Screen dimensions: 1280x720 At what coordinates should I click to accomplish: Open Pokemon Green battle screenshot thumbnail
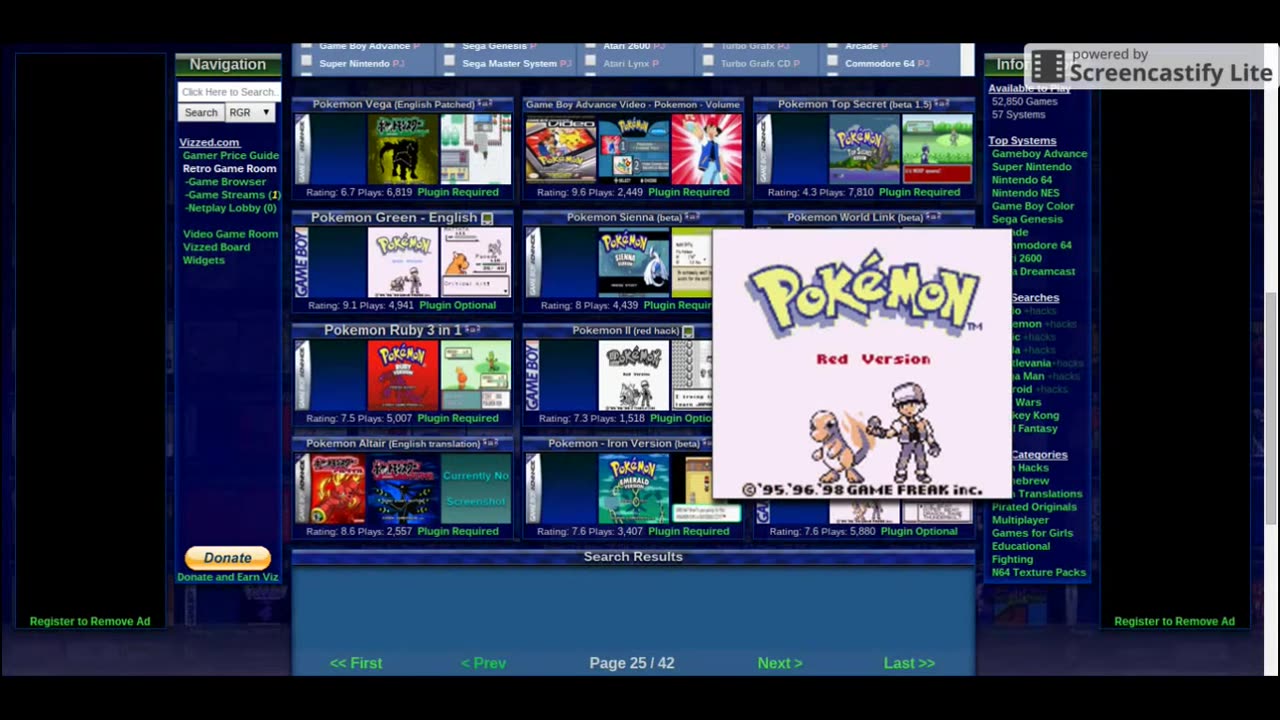[476, 262]
